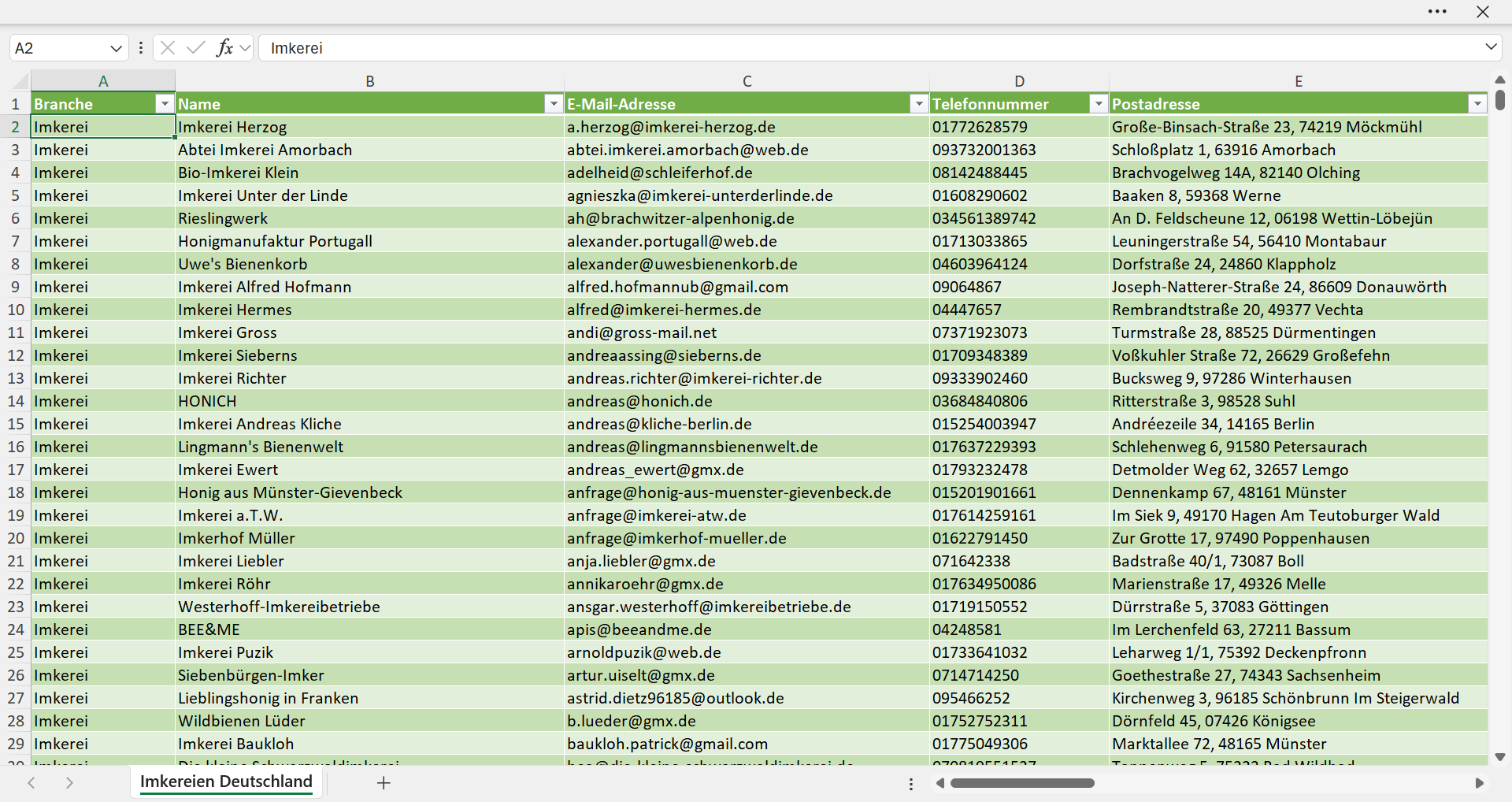Select cell andreas_ewert@gmx.de

pyautogui.click(x=747, y=470)
